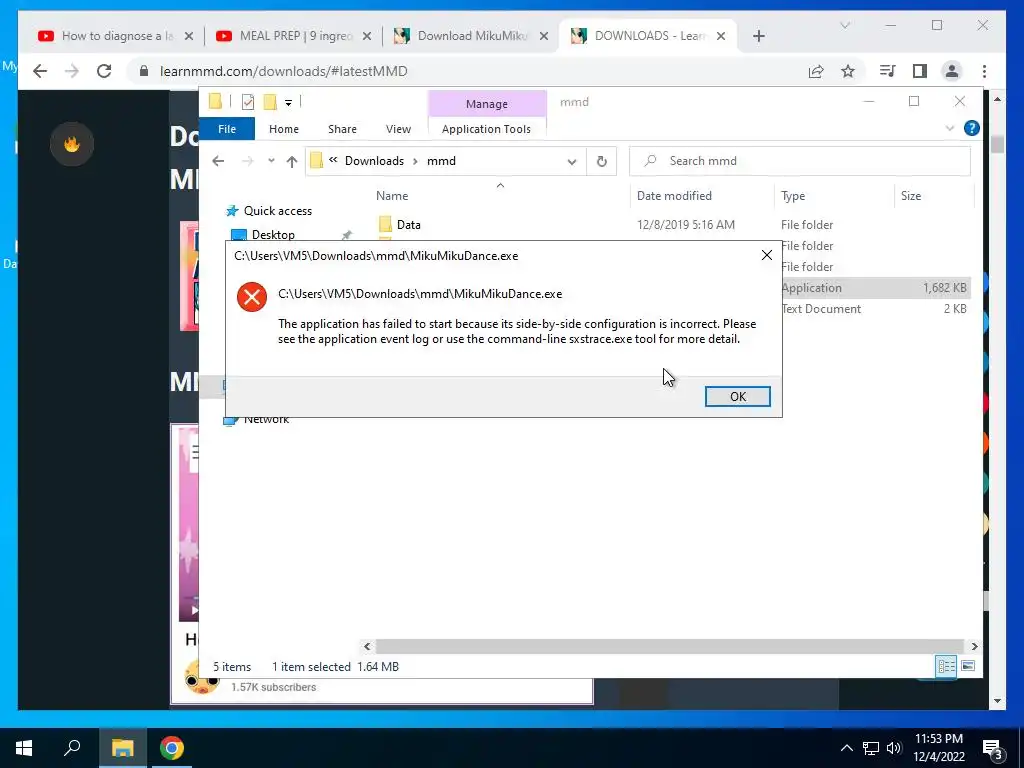The height and width of the screenshot is (768, 1024).
Task: Open Chrome three-dot menu
Action: click(x=984, y=71)
